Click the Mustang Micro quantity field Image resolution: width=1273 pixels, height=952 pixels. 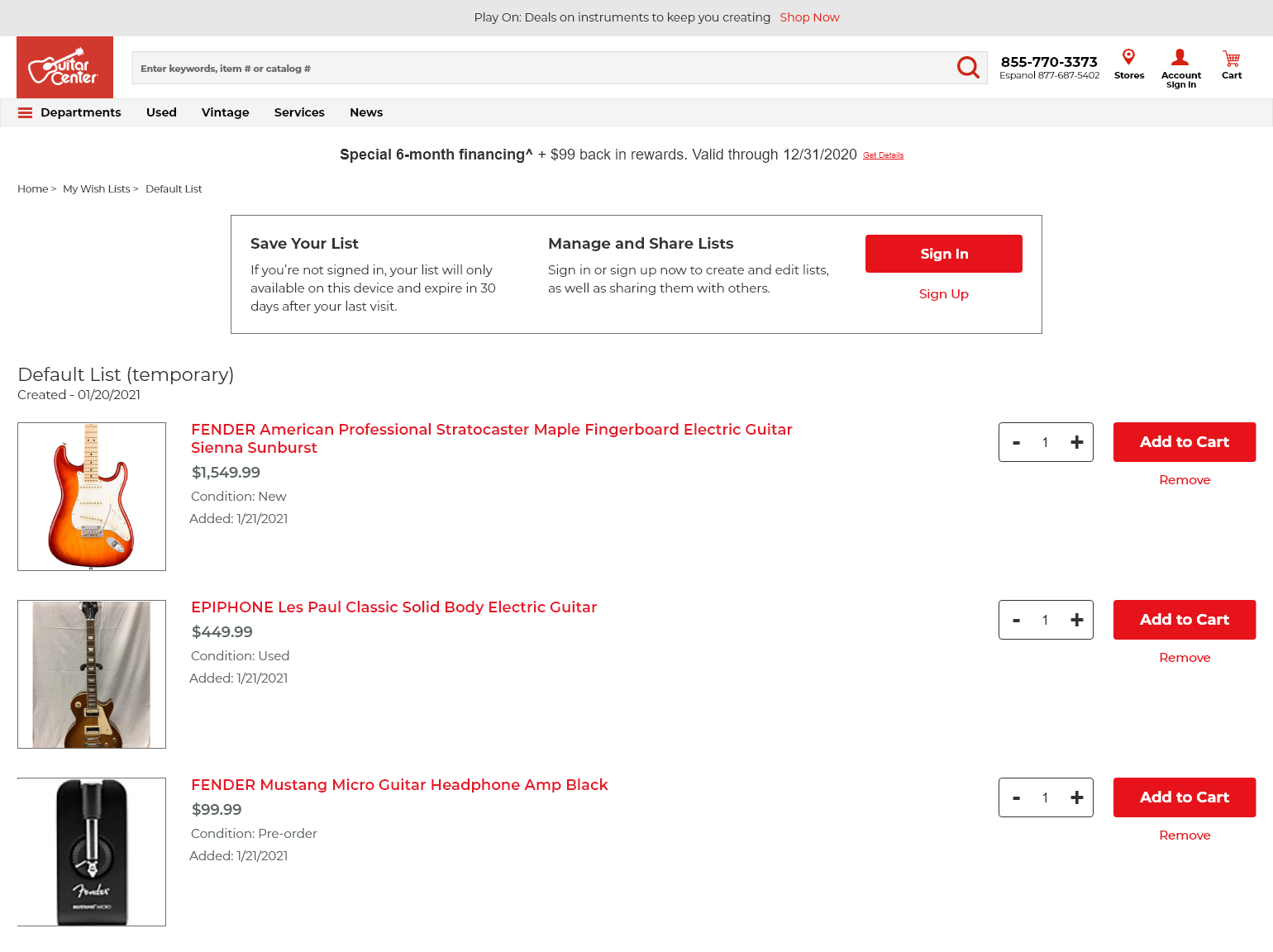1046,797
